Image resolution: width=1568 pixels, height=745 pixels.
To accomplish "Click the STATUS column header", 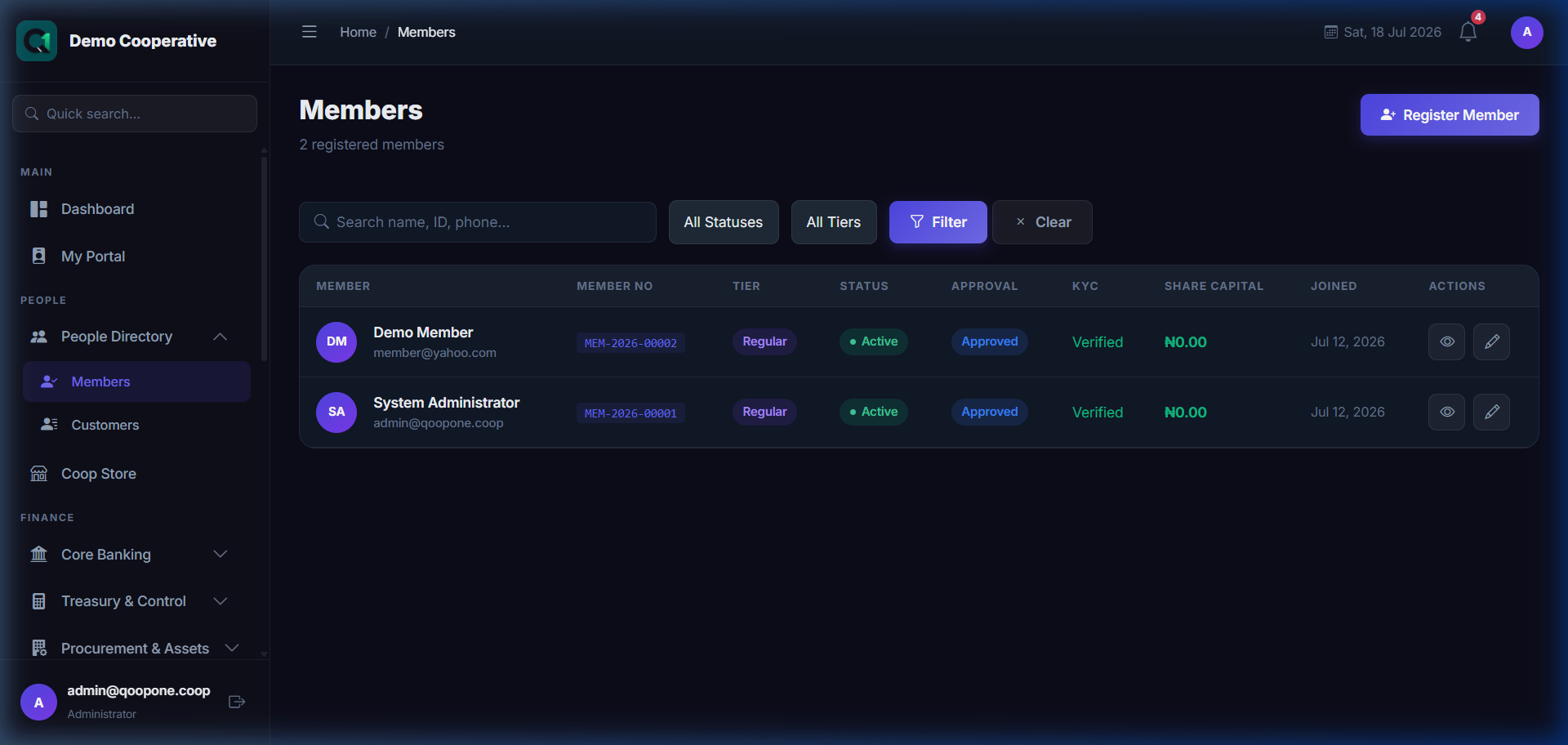I will [x=864, y=286].
